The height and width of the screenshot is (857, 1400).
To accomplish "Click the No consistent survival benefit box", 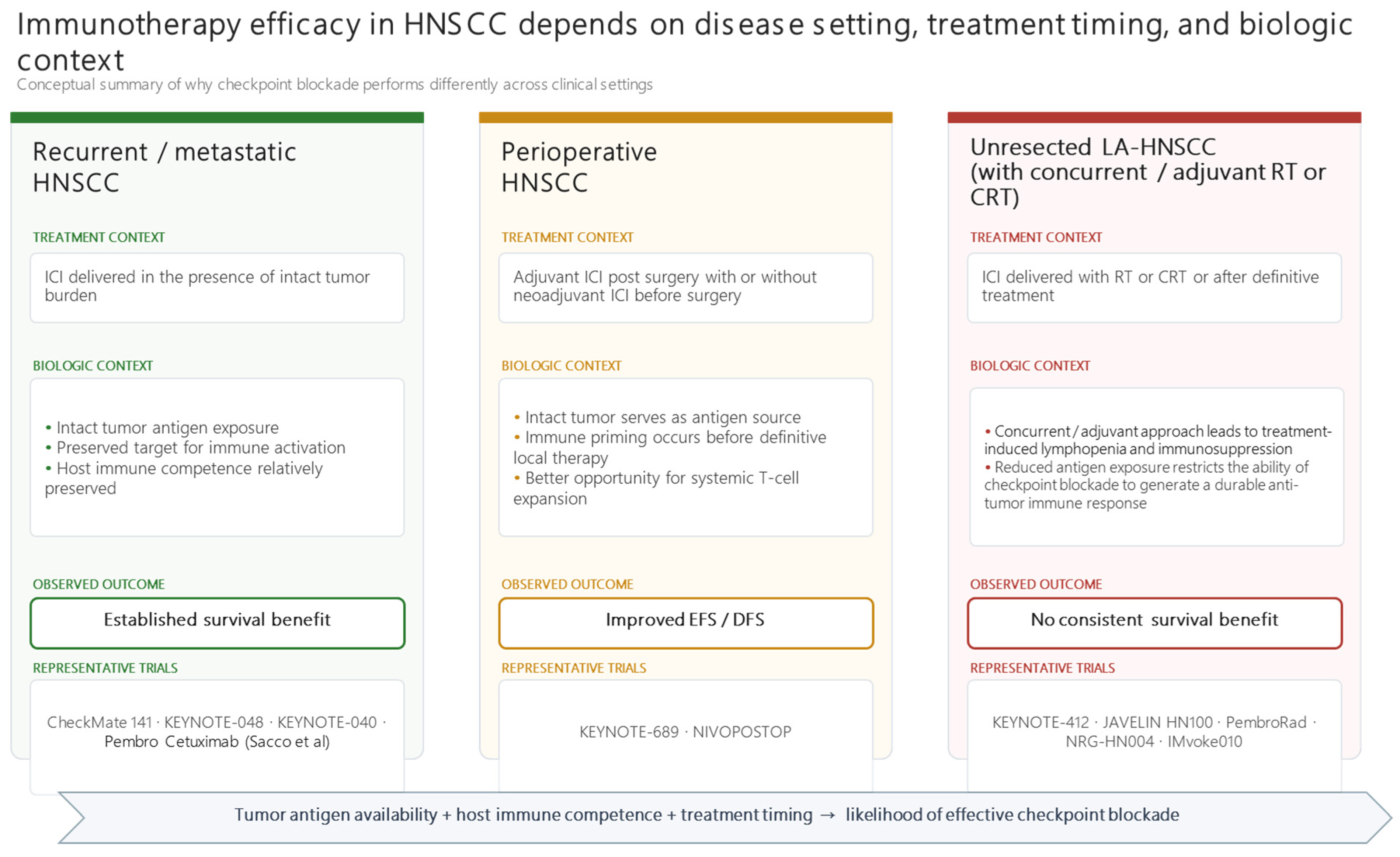I will (x=1154, y=623).
